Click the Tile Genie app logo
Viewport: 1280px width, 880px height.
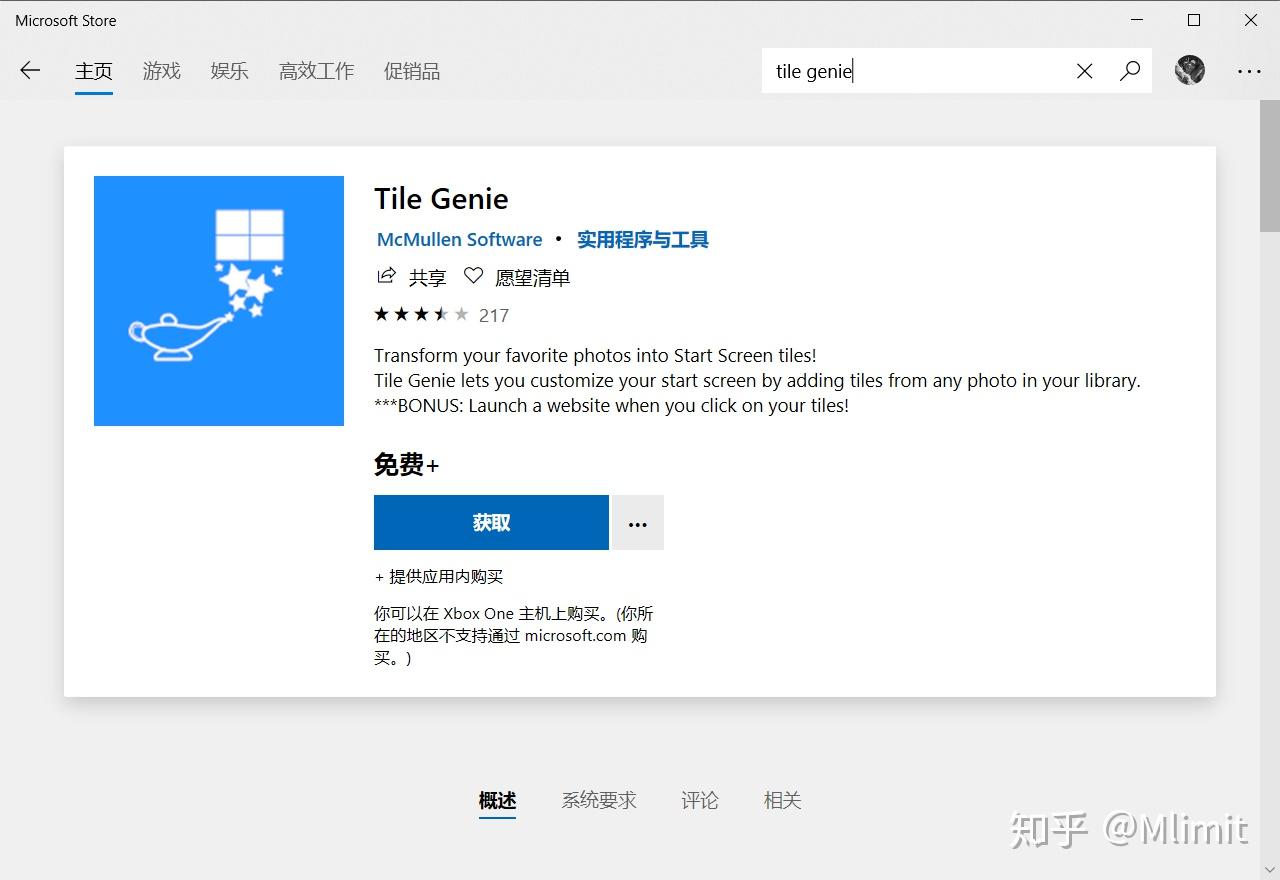219,301
